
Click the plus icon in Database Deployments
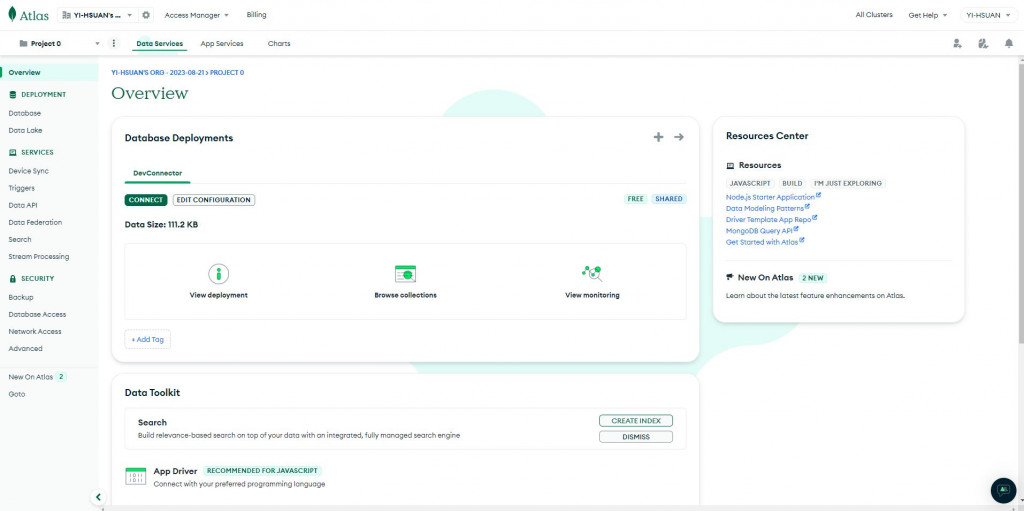pos(658,137)
